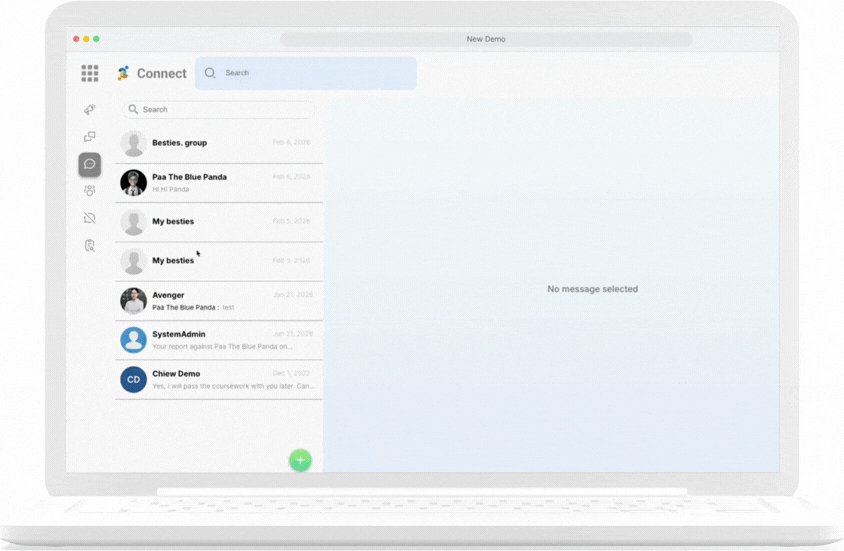Image resolution: width=844 pixels, height=551 pixels.
Task: Click the New Demo browser address bar
Action: coord(486,39)
